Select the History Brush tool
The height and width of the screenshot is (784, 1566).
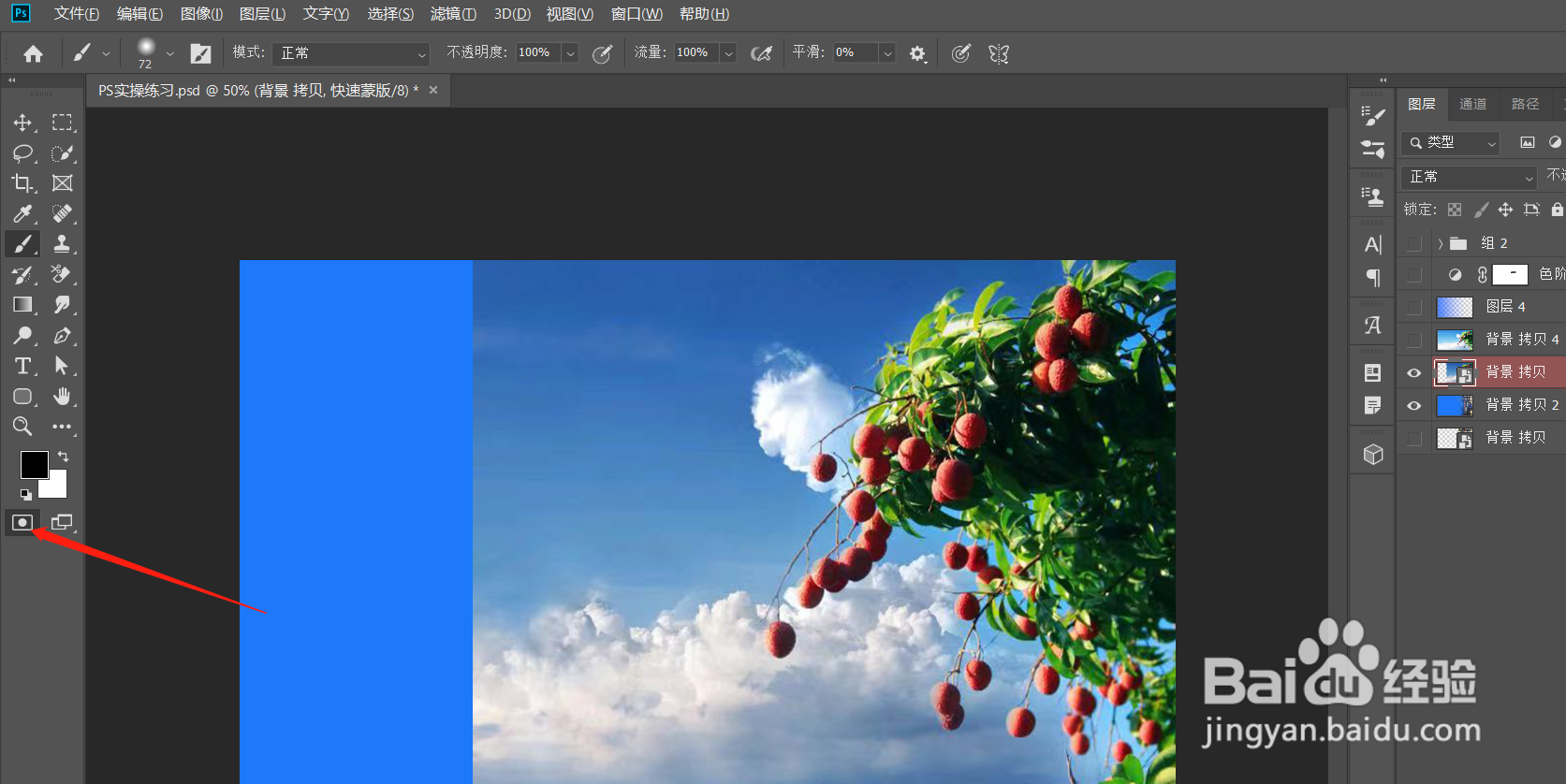[x=22, y=274]
